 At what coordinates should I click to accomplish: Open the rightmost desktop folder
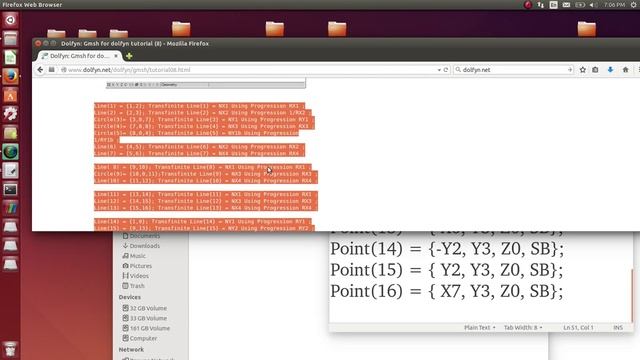coord(587,29)
